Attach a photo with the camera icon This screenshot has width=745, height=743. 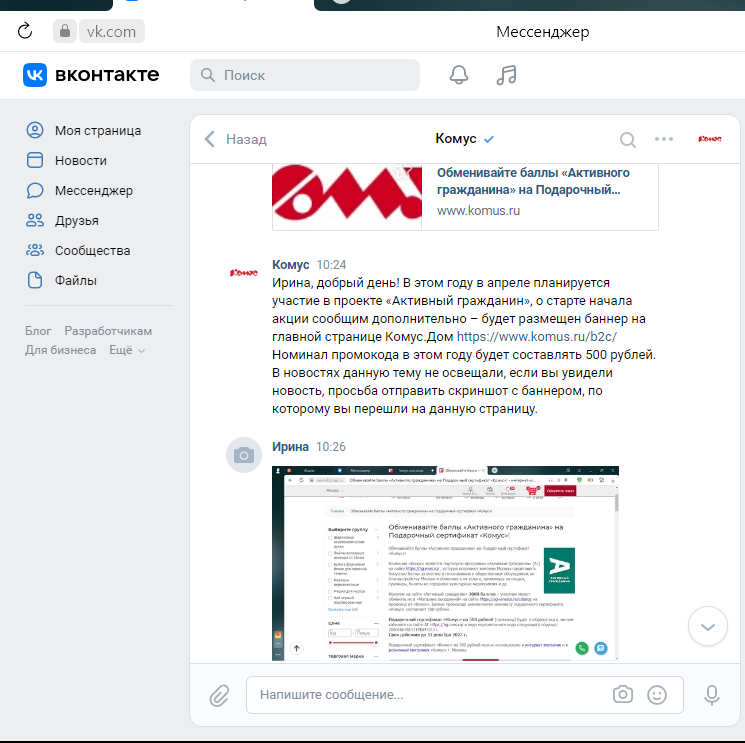tap(622, 695)
